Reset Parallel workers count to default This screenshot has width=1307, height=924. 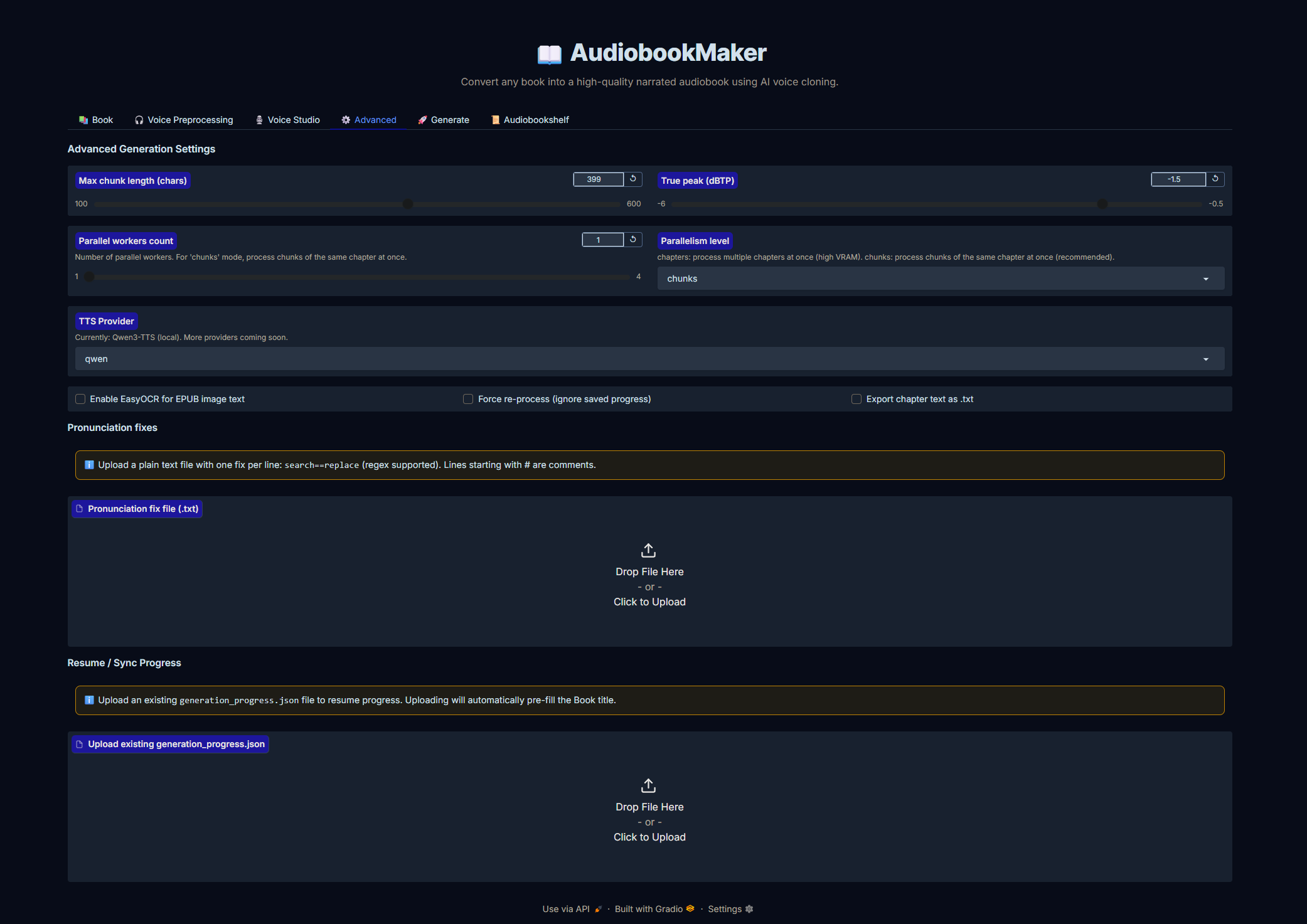633,240
